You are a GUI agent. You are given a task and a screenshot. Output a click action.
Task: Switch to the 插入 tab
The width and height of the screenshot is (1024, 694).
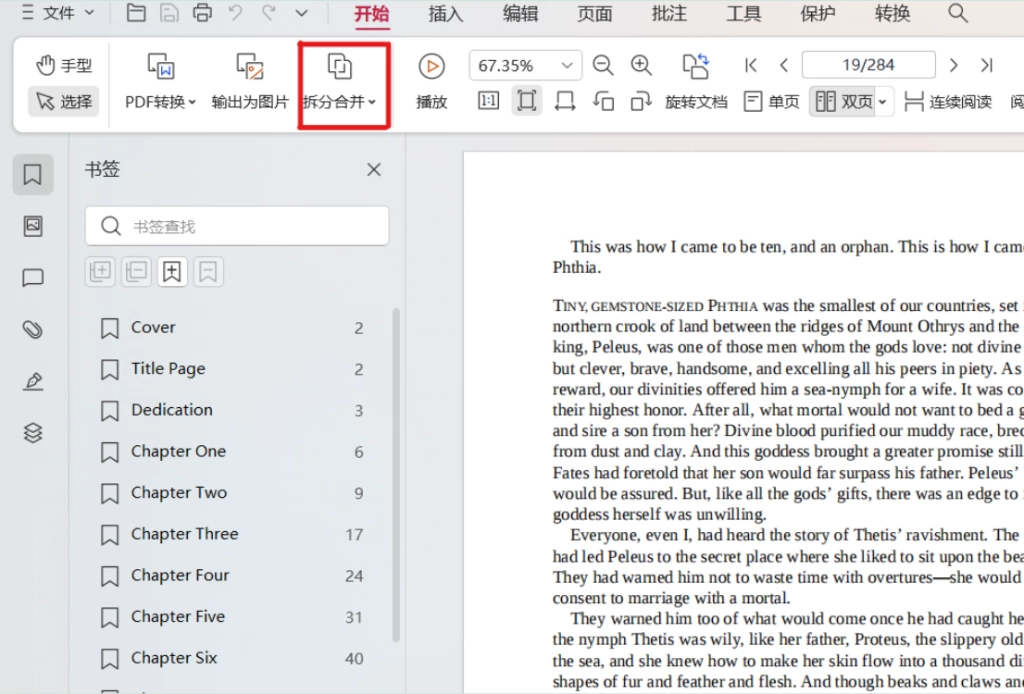tap(445, 14)
